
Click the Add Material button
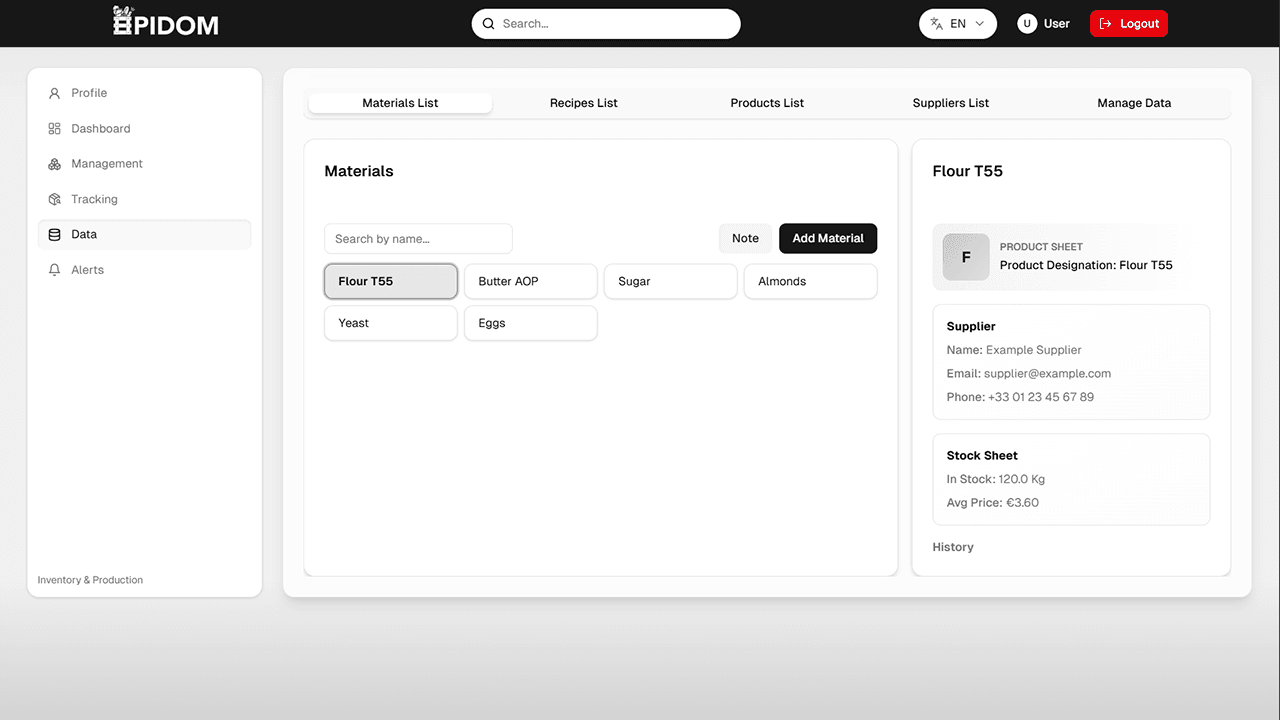click(828, 238)
